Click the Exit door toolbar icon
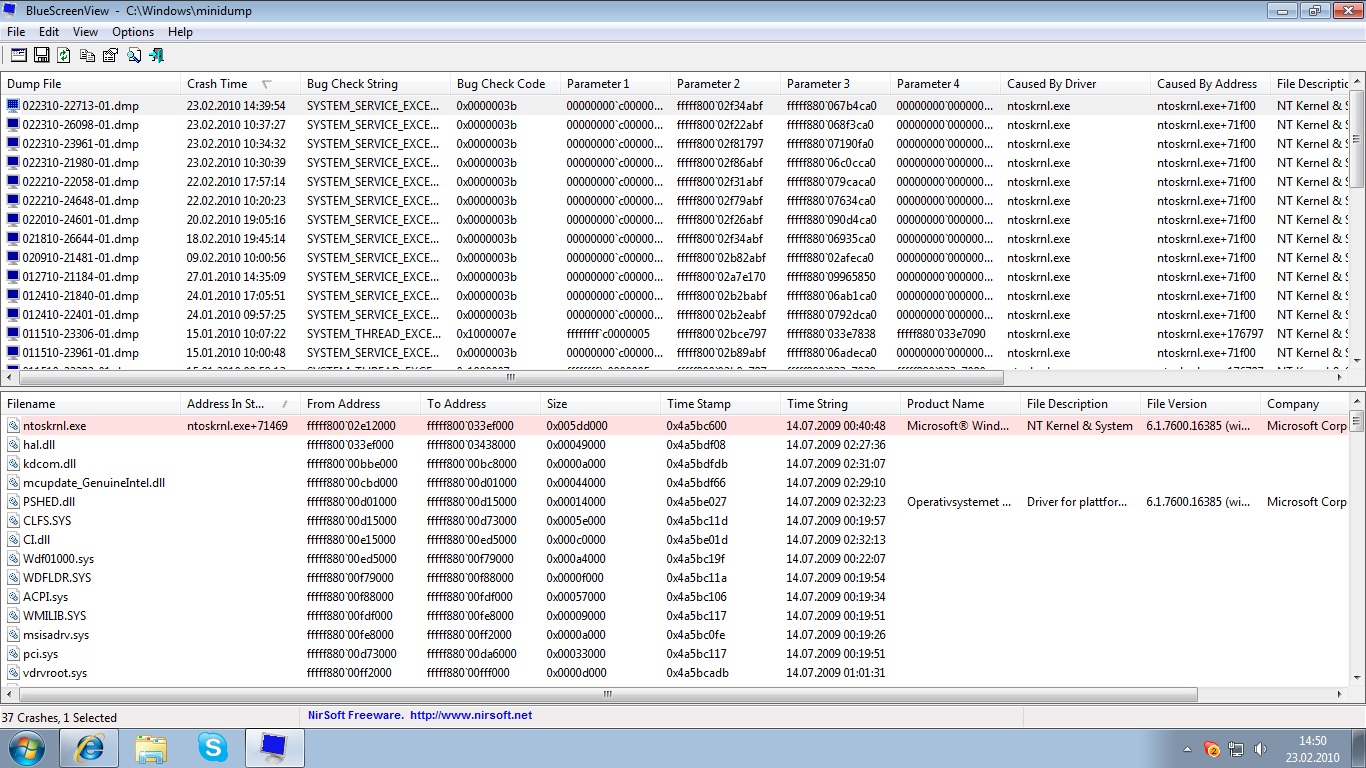Screen dimensions: 1366x768 (156, 55)
